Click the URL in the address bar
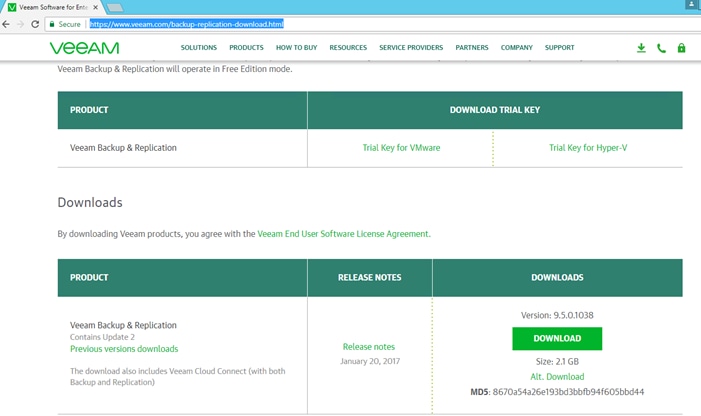701x416 pixels. click(x=186, y=24)
